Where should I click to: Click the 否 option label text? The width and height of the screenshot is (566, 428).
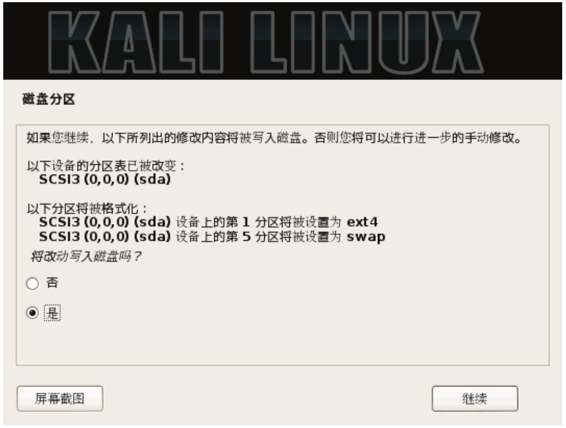(x=52, y=283)
